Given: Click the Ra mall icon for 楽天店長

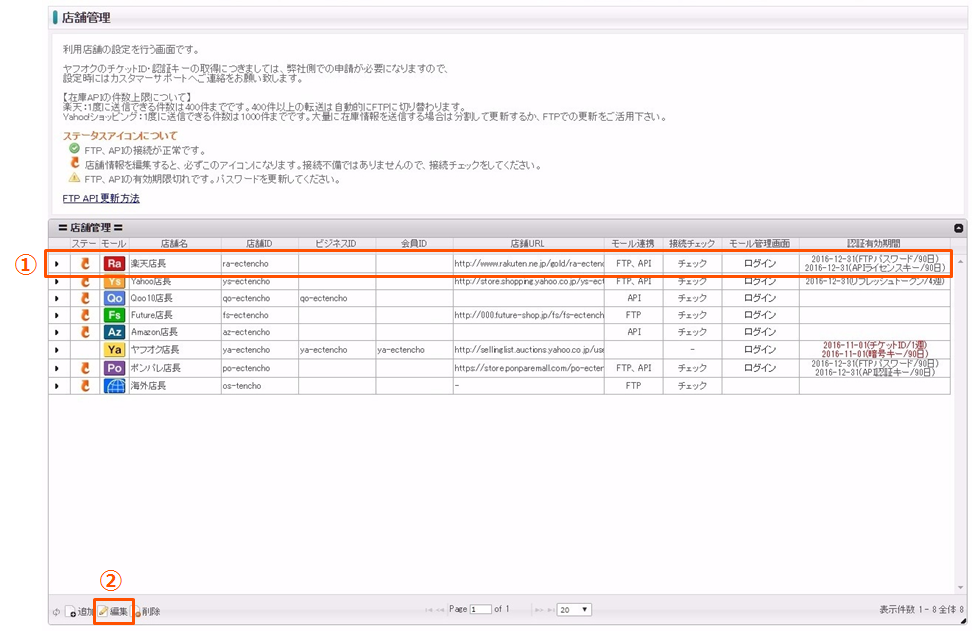Looking at the screenshot, I should (114, 263).
